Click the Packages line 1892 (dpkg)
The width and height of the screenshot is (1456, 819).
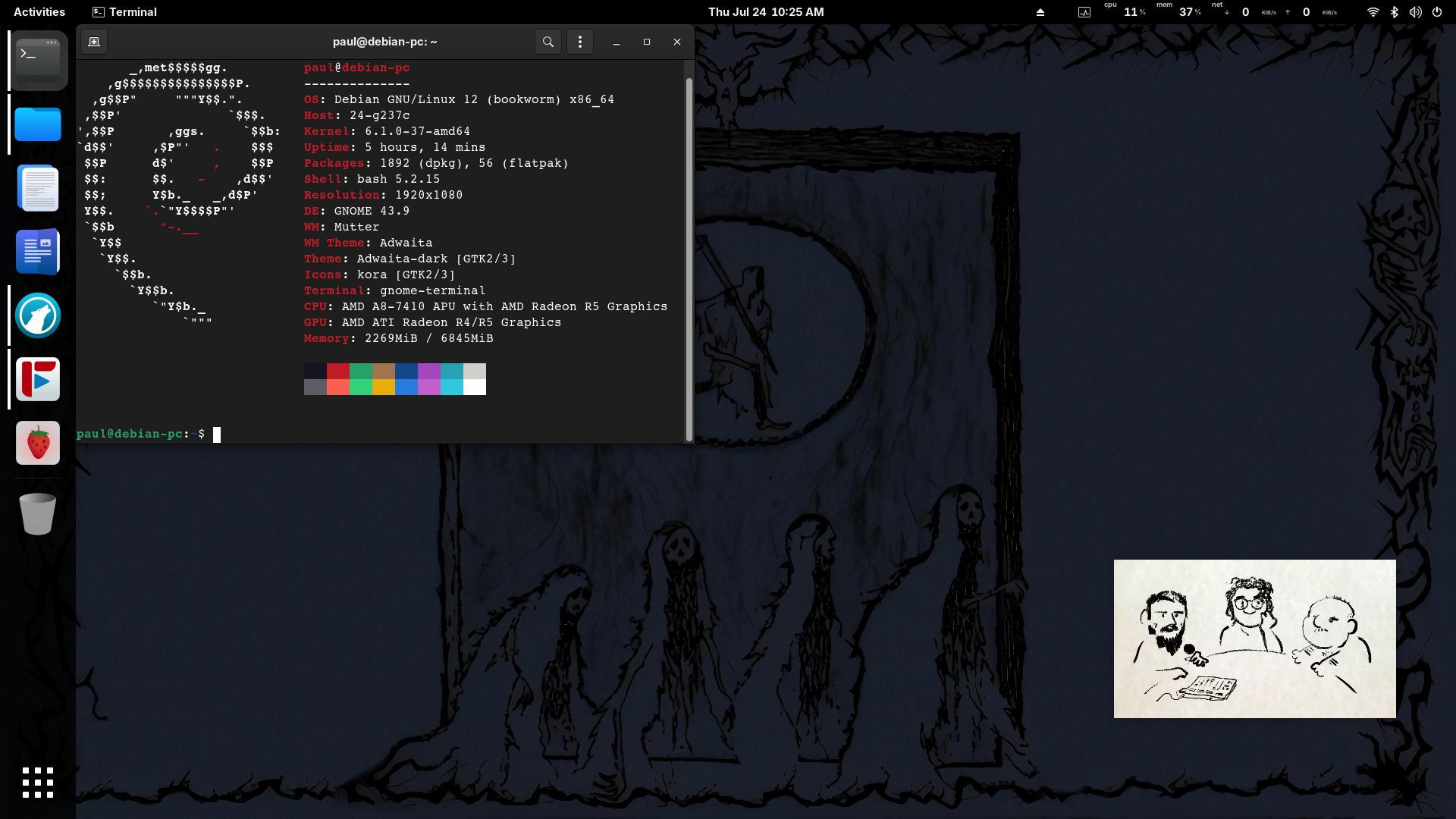[436, 163]
